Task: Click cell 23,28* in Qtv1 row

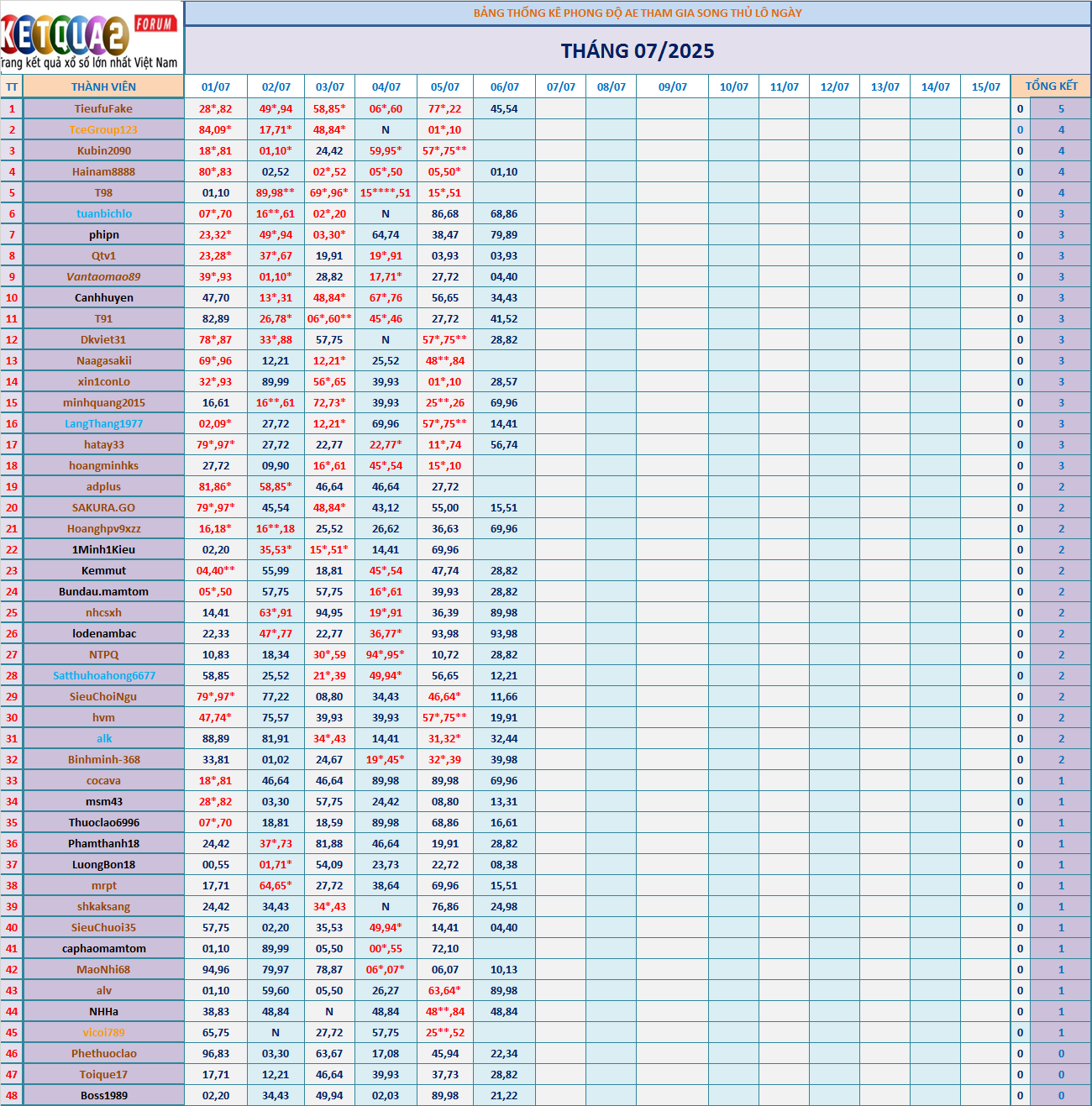Action: [216, 255]
